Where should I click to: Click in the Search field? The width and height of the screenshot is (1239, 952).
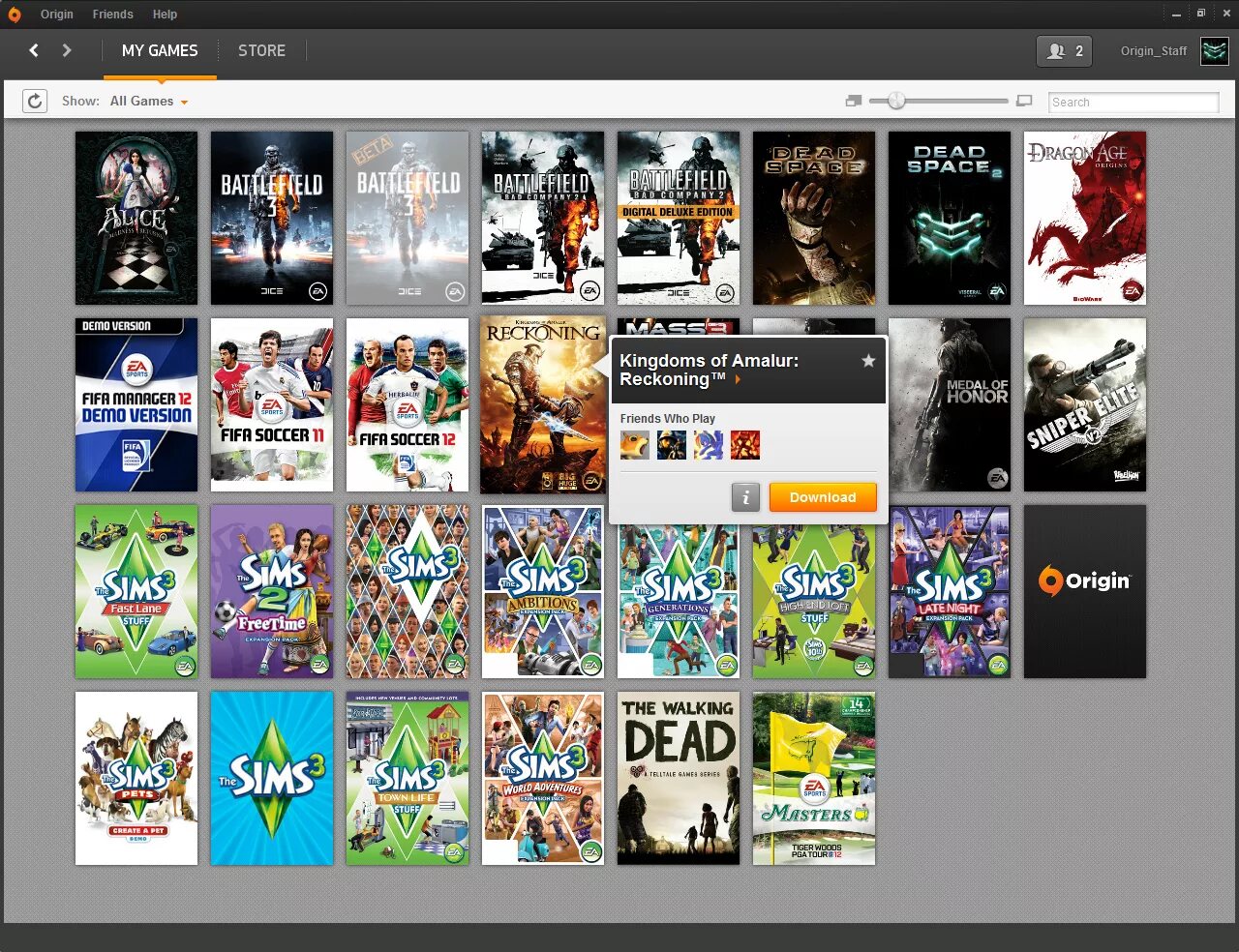(x=1134, y=102)
